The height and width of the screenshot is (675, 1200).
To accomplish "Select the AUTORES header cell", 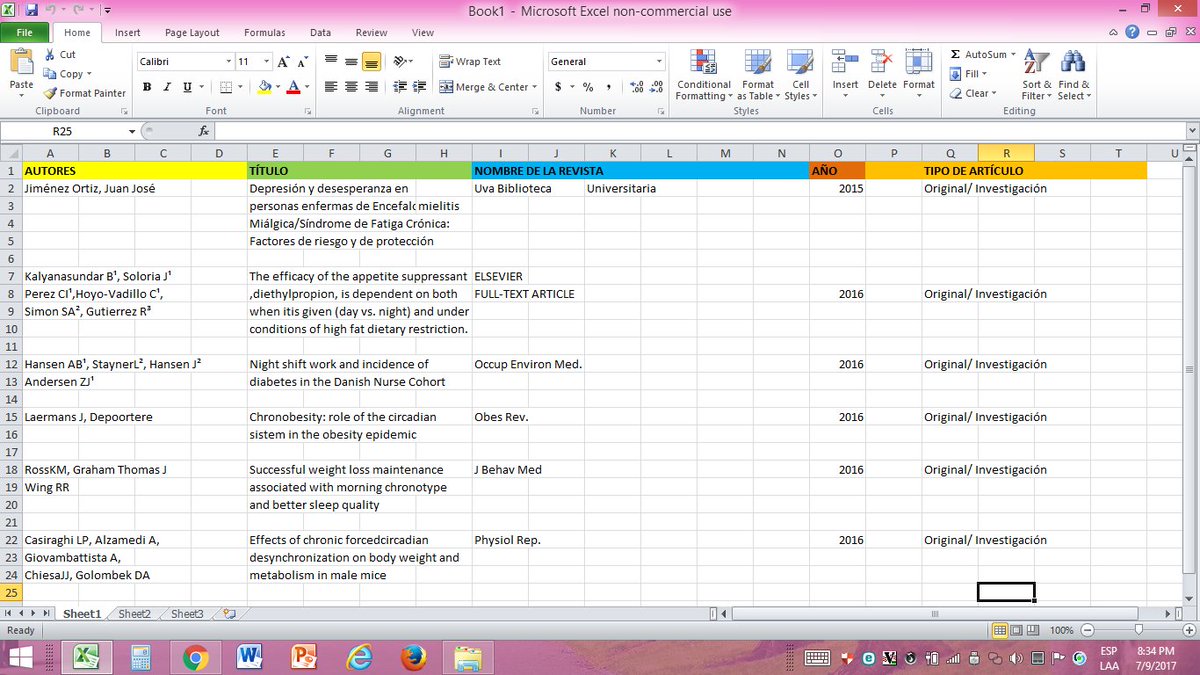I will (134, 171).
